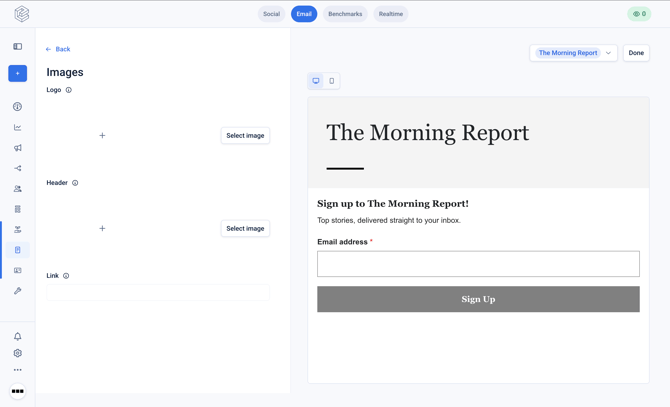
Task: Switch to the Social tab
Action: 271,14
